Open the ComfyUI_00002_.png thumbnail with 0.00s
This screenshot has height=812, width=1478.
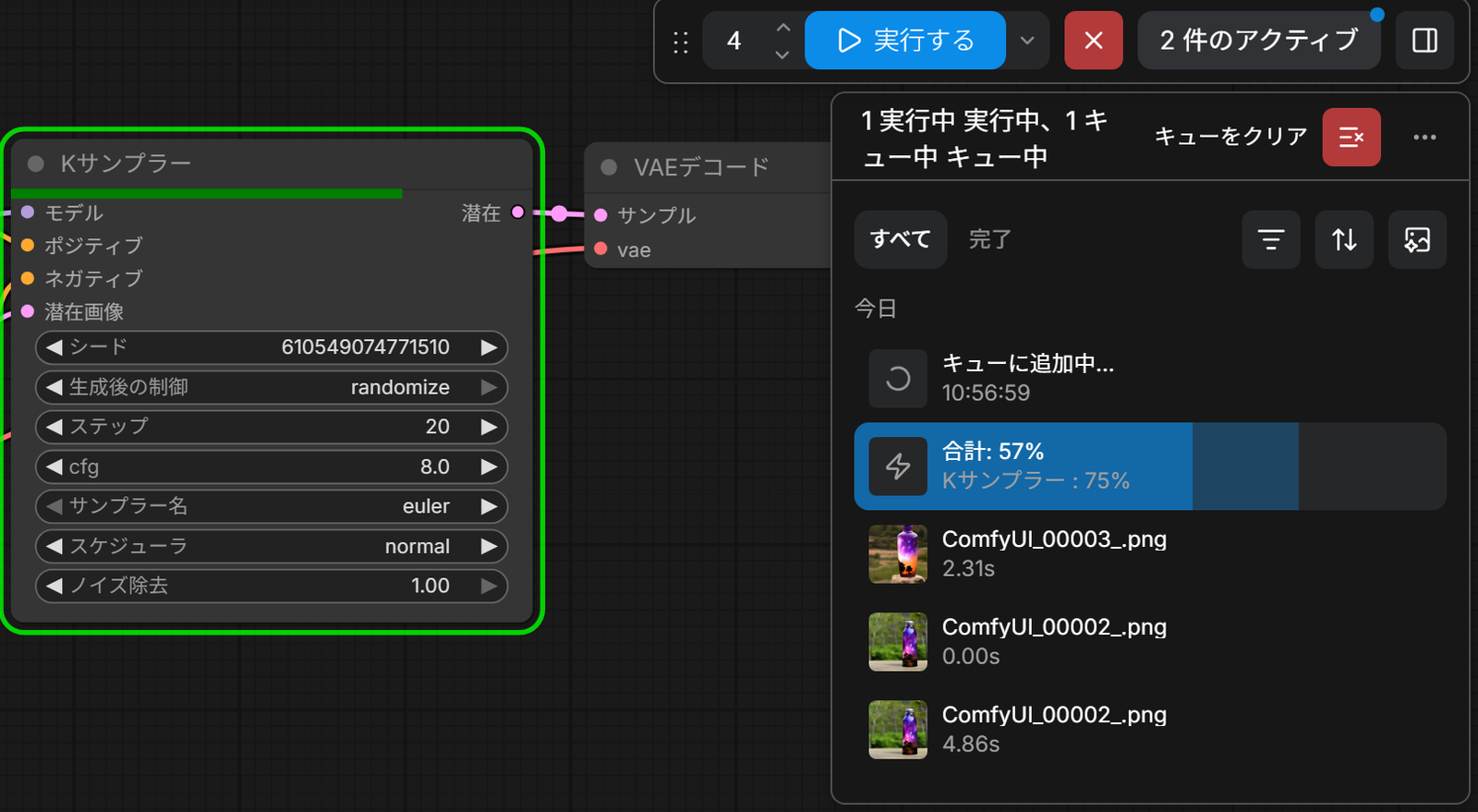(898, 642)
